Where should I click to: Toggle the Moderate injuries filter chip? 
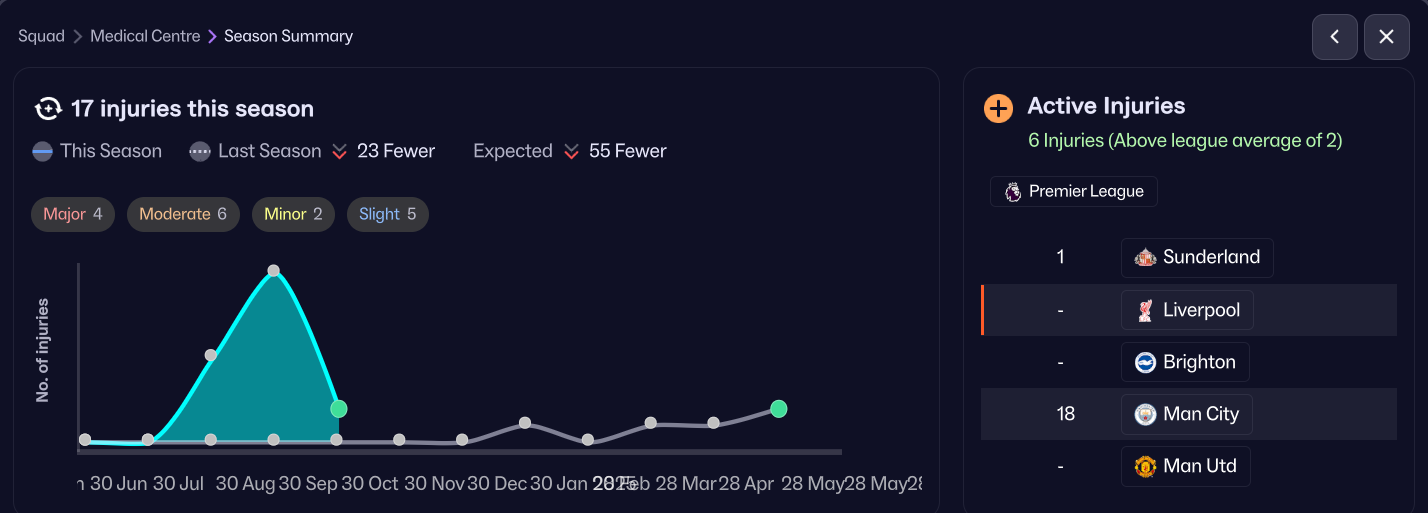183,215
